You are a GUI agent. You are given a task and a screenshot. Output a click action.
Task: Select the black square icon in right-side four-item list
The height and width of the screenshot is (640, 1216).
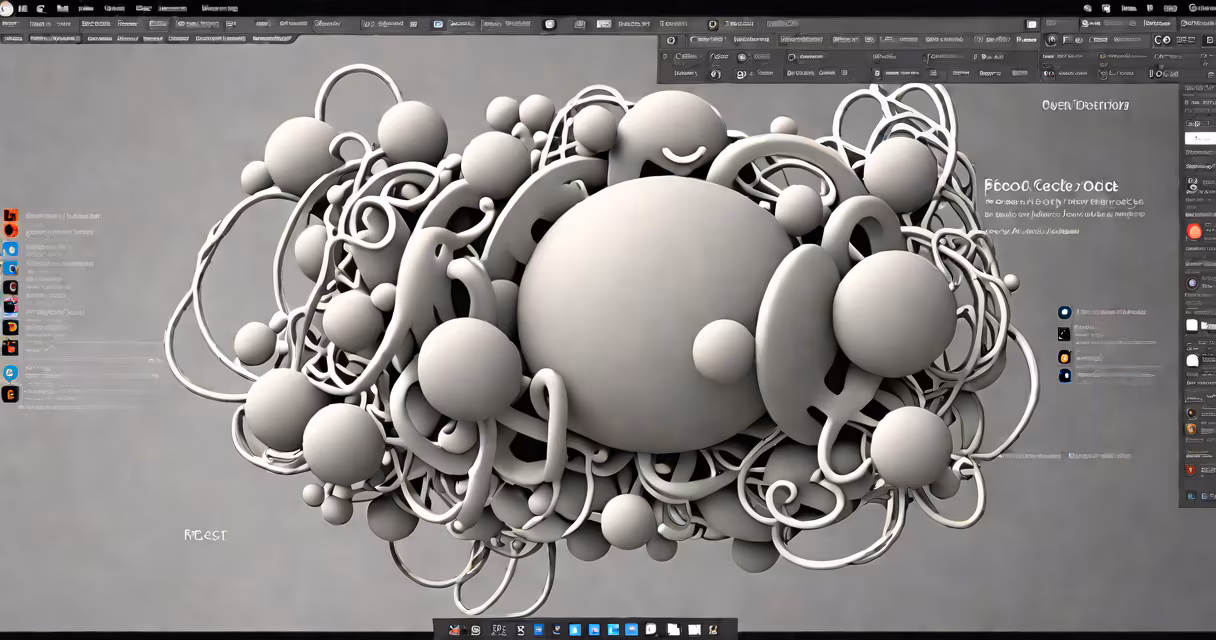(x=1064, y=334)
